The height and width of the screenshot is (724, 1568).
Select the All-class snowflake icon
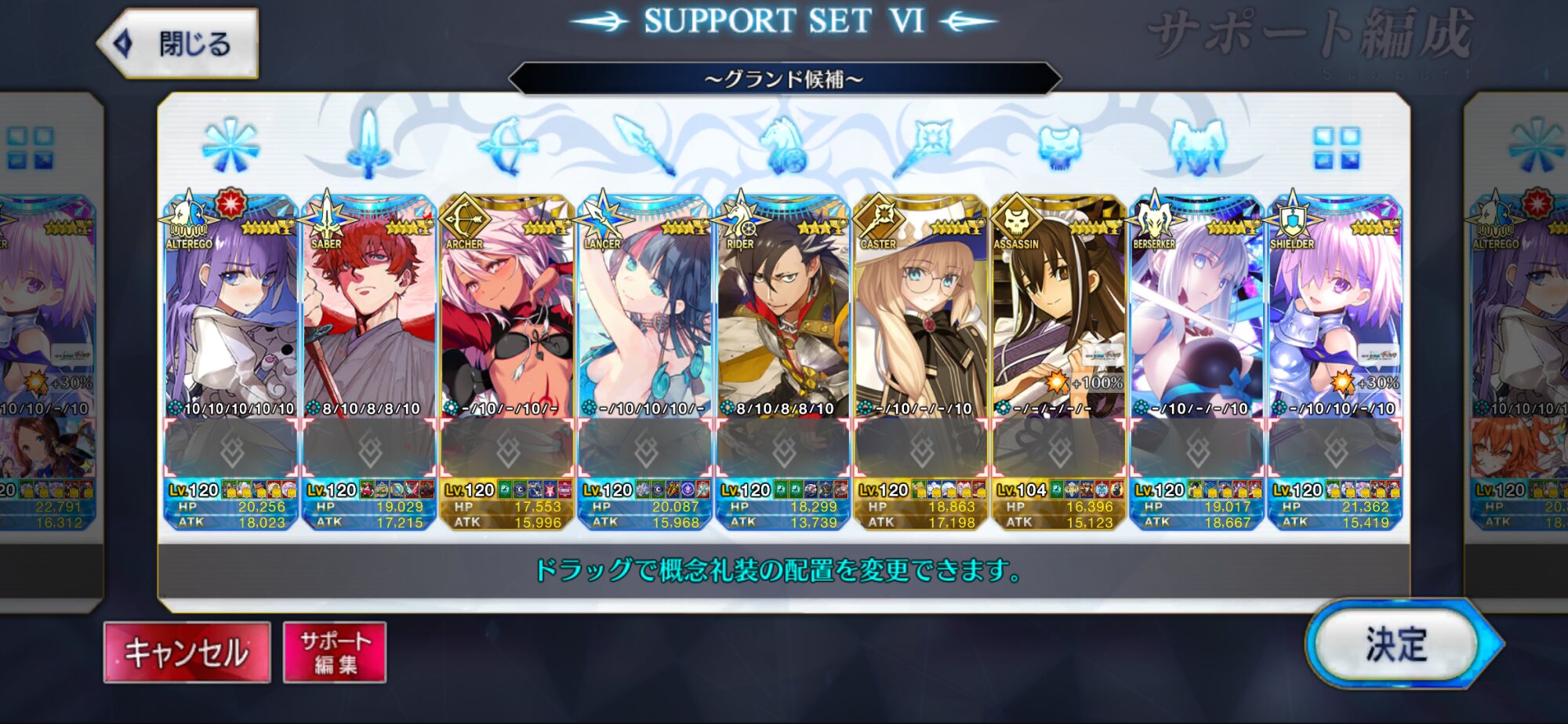pos(230,146)
